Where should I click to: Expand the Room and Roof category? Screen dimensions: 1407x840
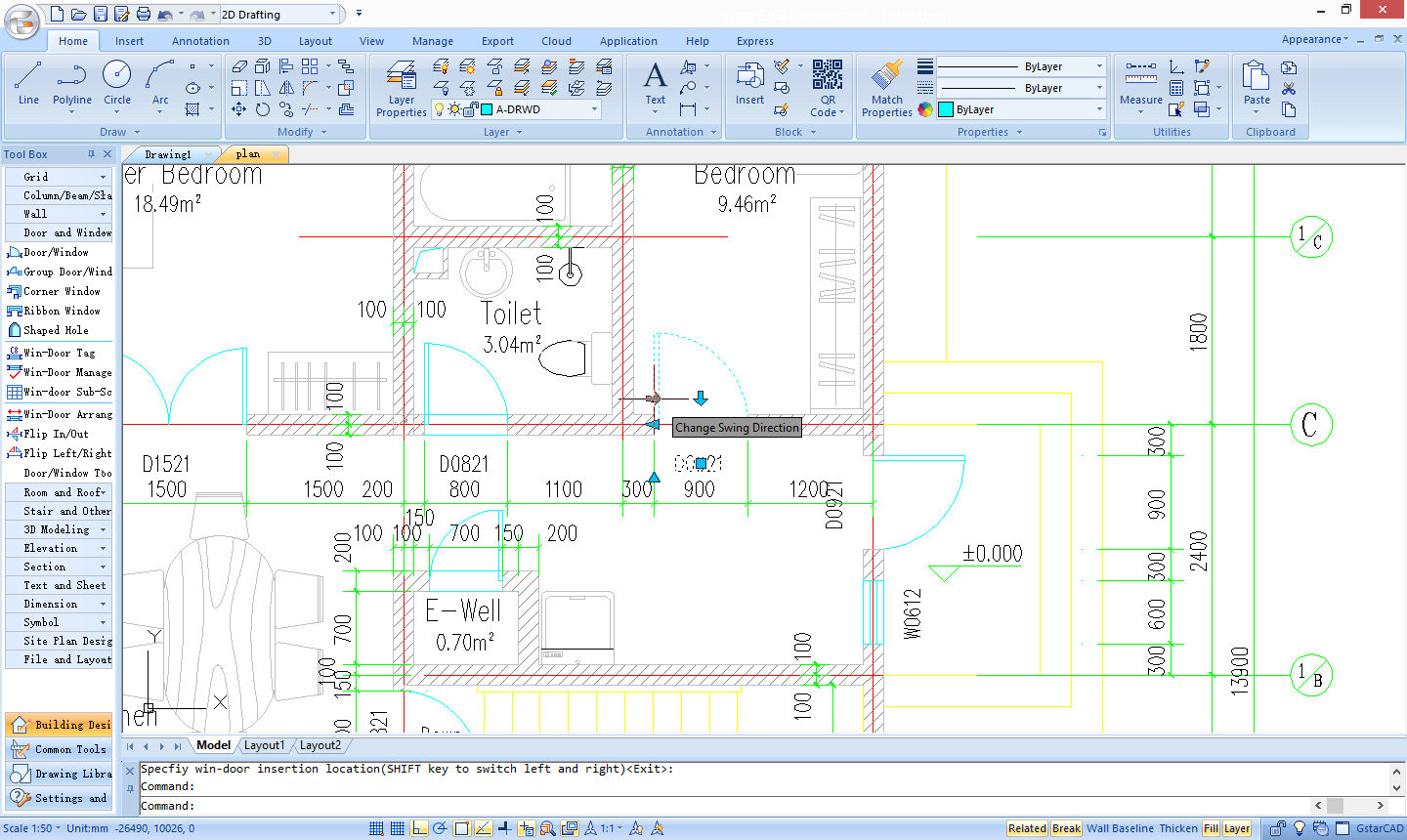[59, 492]
